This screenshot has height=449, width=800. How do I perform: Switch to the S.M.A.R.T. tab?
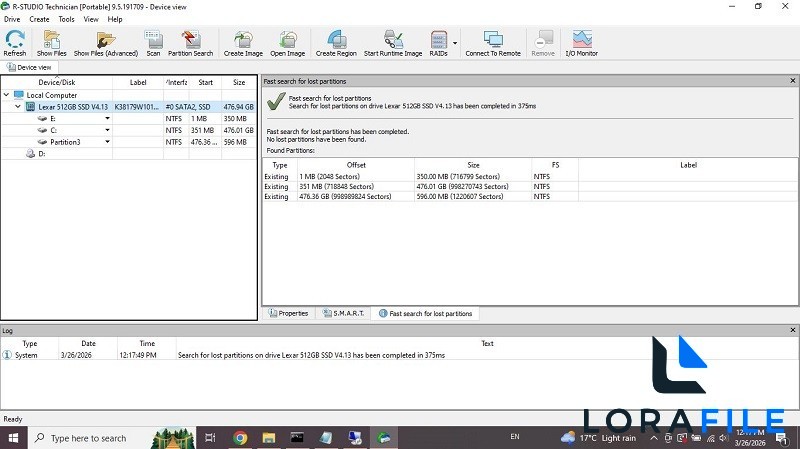[343, 313]
